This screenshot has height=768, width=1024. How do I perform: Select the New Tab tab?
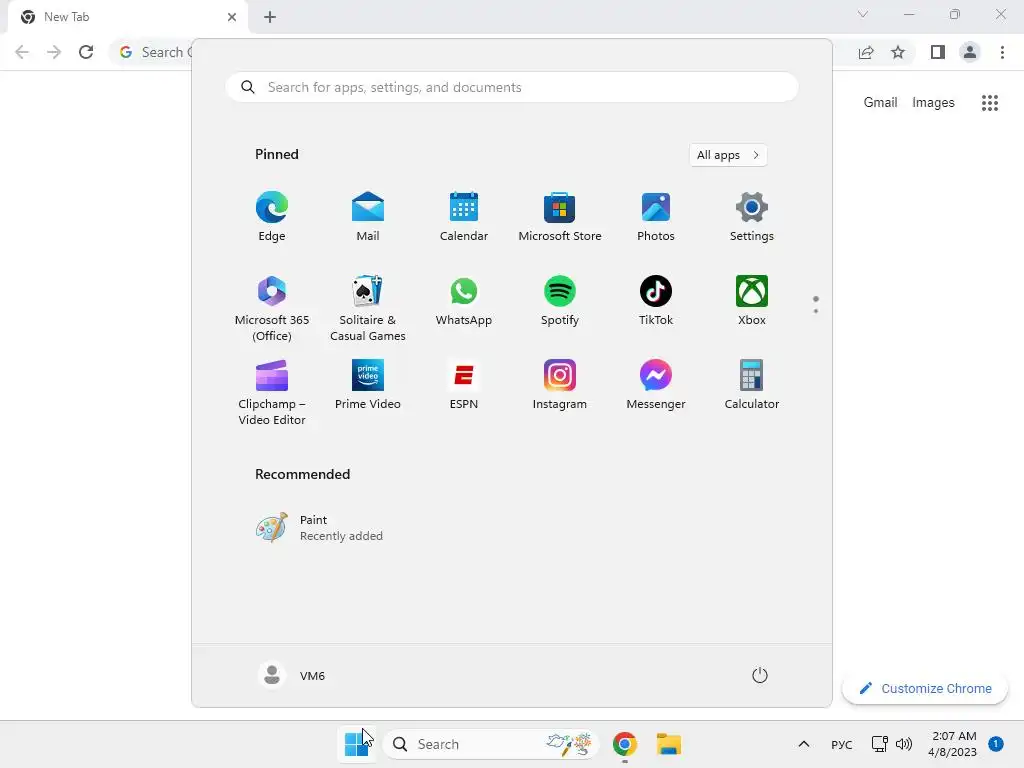pyautogui.click(x=128, y=17)
